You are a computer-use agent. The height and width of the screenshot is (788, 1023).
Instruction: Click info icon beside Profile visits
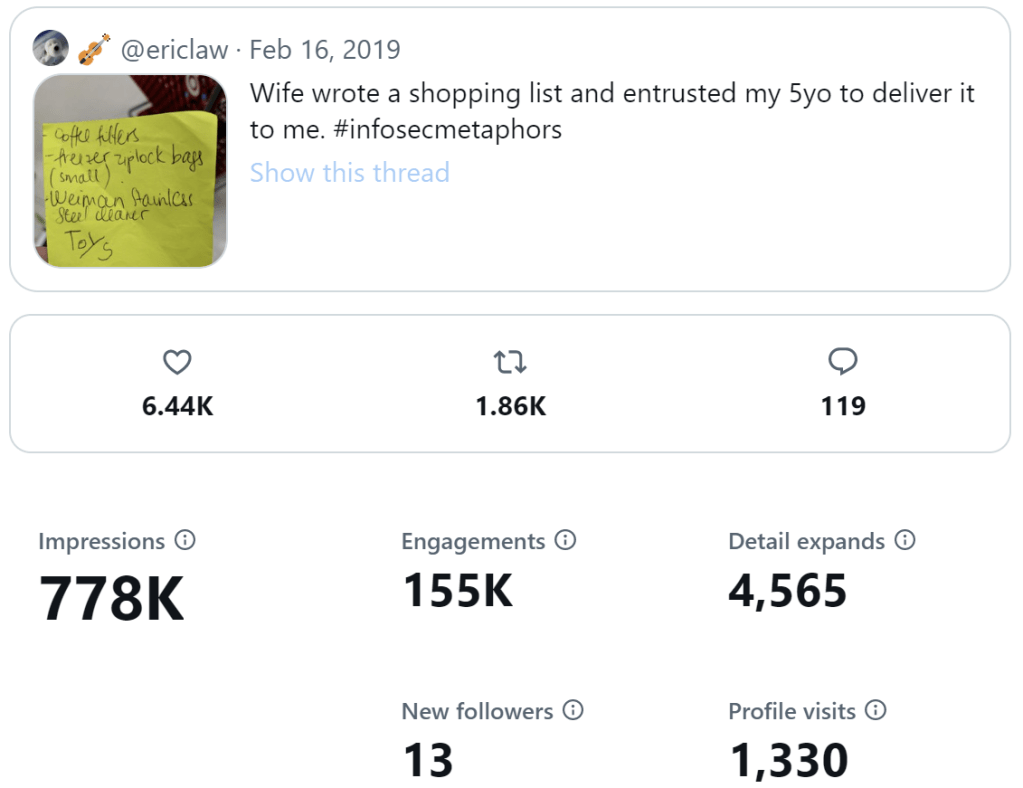876,711
